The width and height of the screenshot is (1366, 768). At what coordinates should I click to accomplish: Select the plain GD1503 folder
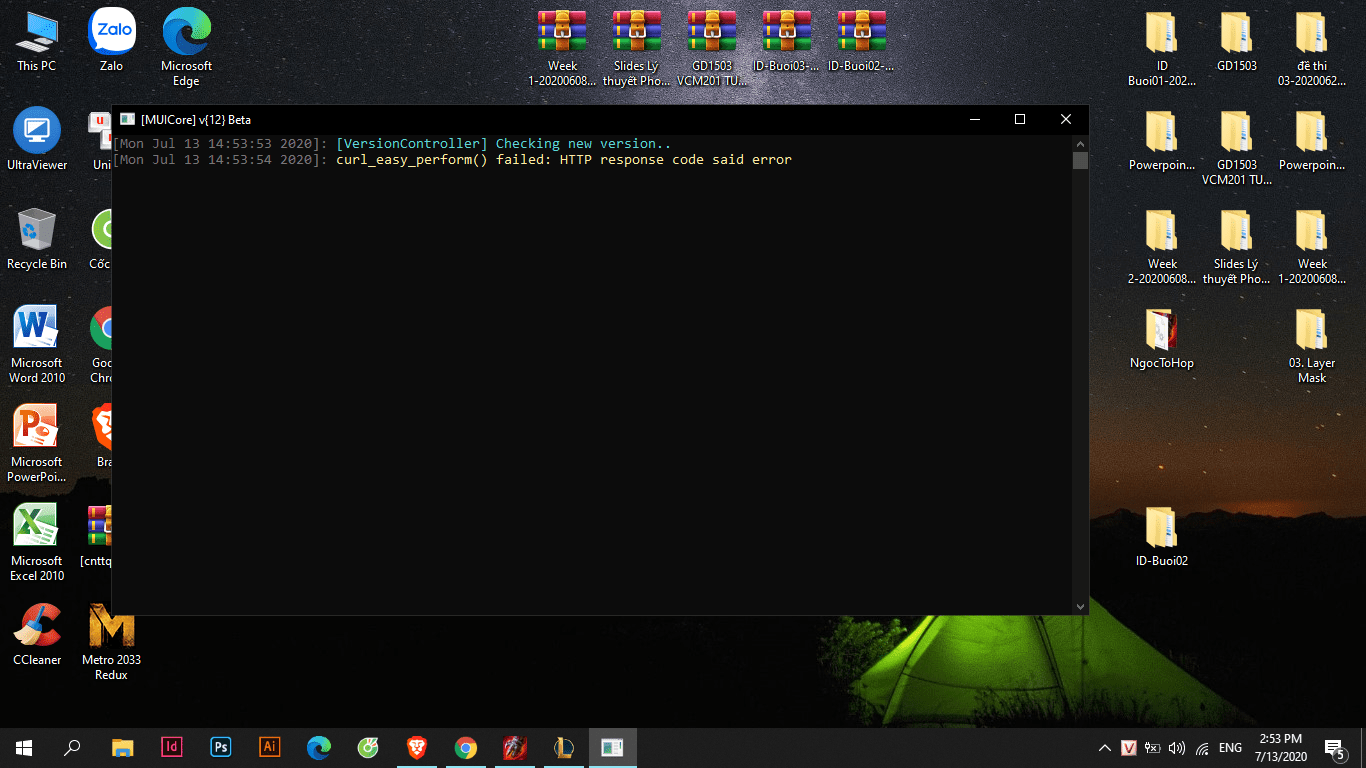[x=1237, y=41]
